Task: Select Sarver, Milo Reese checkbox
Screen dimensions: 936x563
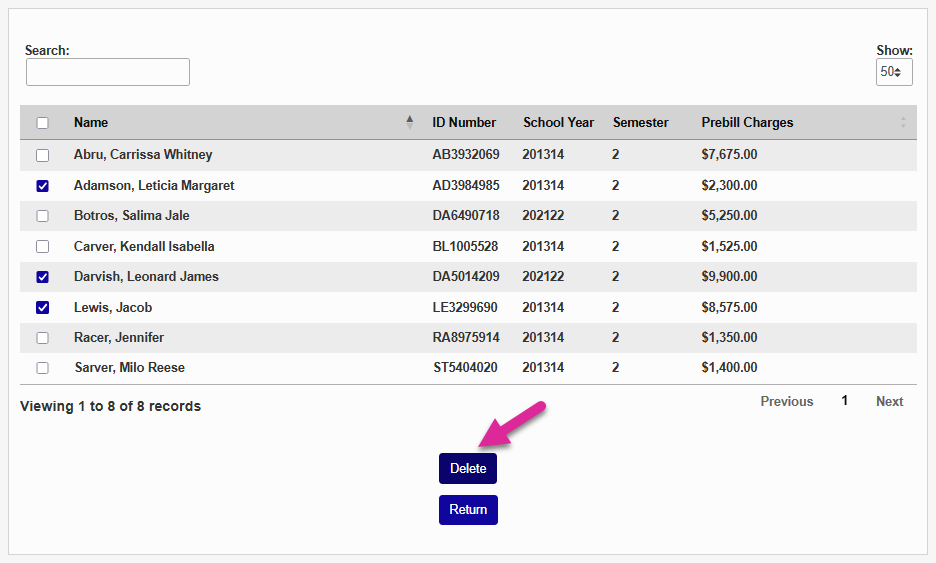Action: pyautogui.click(x=42, y=368)
